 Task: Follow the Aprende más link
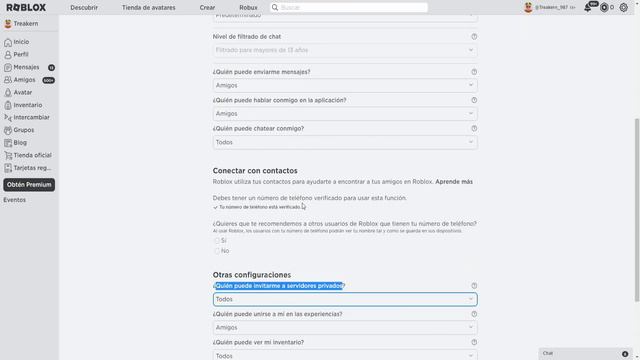[454, 182]
